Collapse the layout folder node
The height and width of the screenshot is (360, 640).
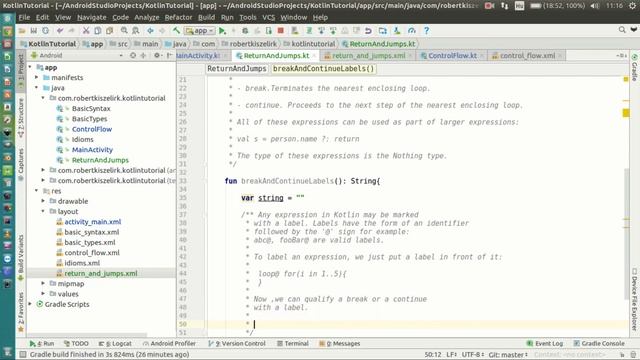[x=43, y=211]
